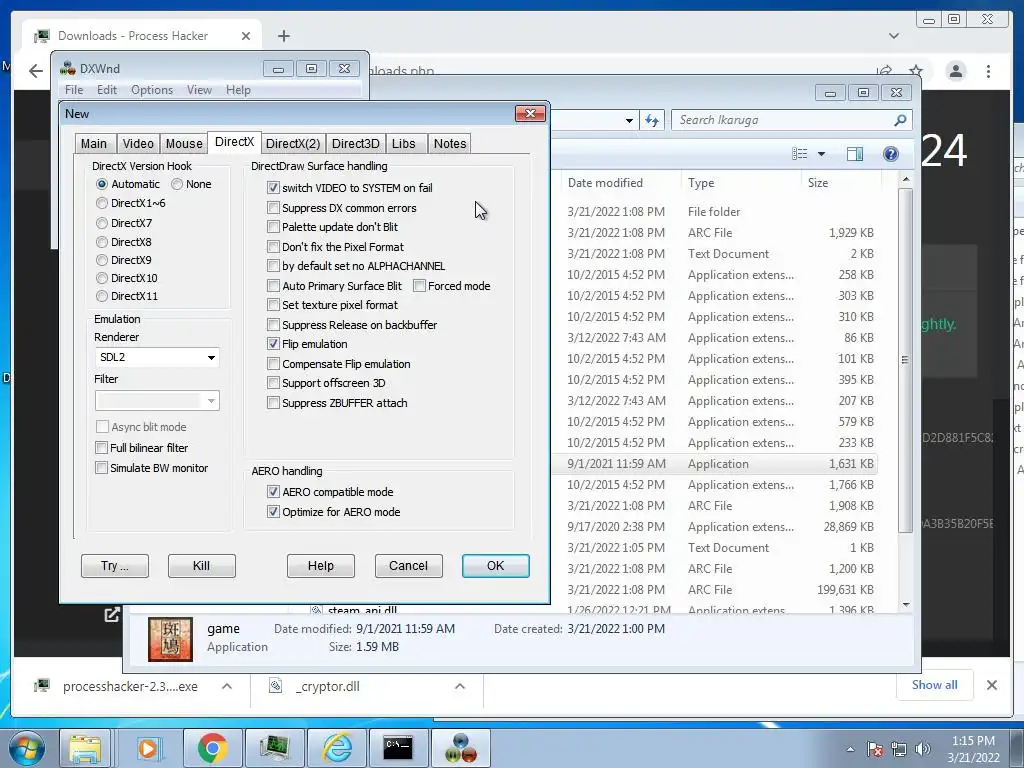Close the Chrome downloads bar

pos(991,685)
